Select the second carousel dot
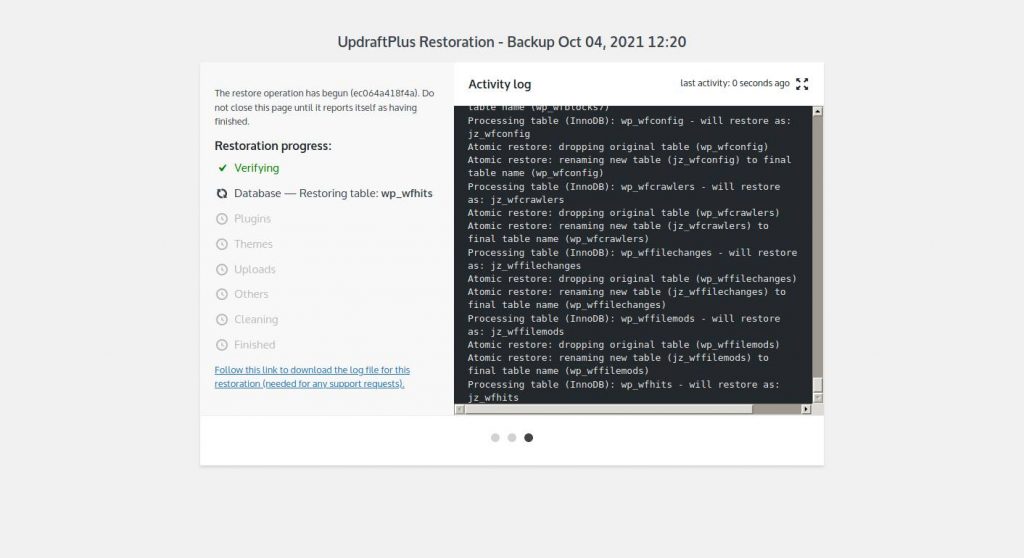1024x558 pixels. [512, 438]
